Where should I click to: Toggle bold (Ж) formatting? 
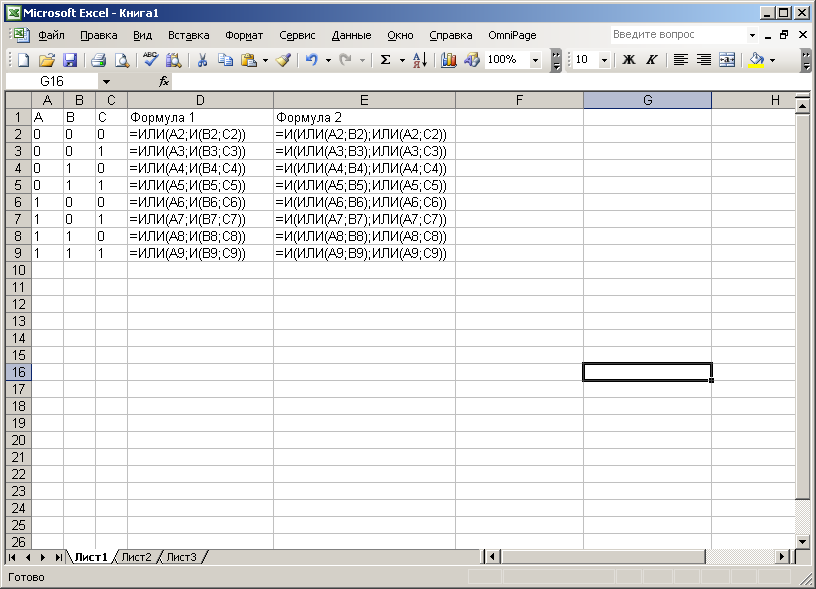point(629,60)
